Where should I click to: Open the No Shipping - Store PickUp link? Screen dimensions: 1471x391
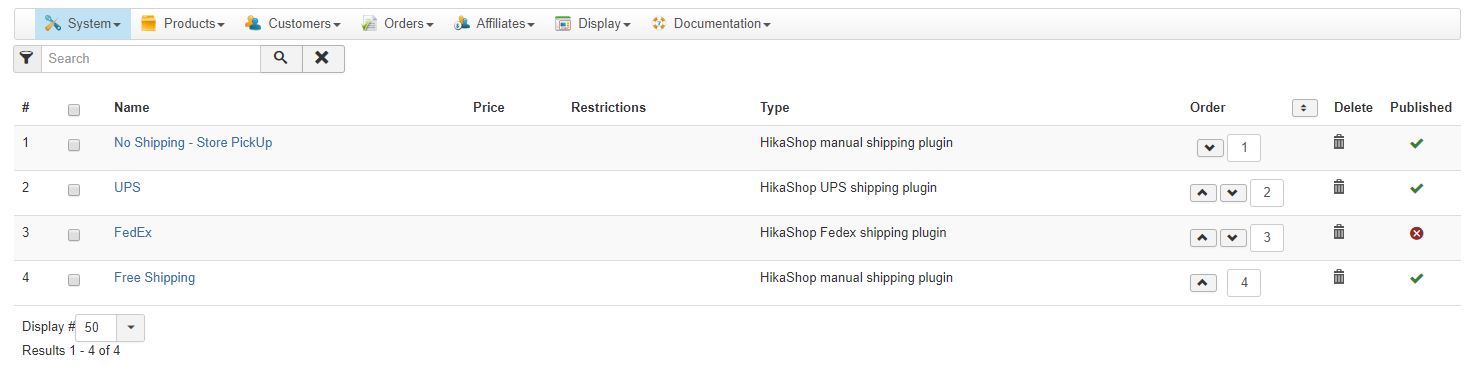click(193, 143)
